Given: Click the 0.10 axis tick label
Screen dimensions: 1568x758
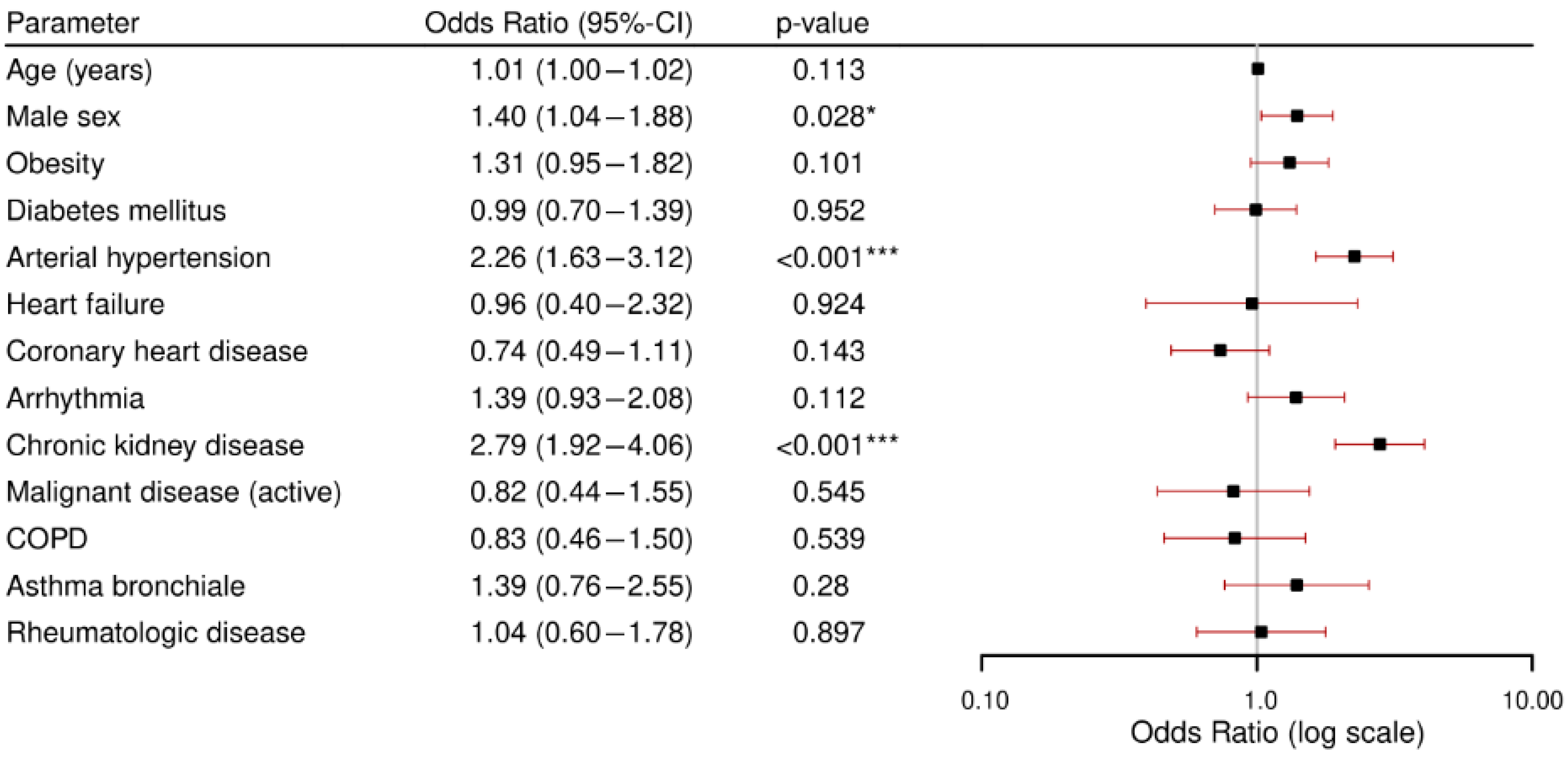Looking at the screenshot, I should pyautogui.click(x=985, y=701).
